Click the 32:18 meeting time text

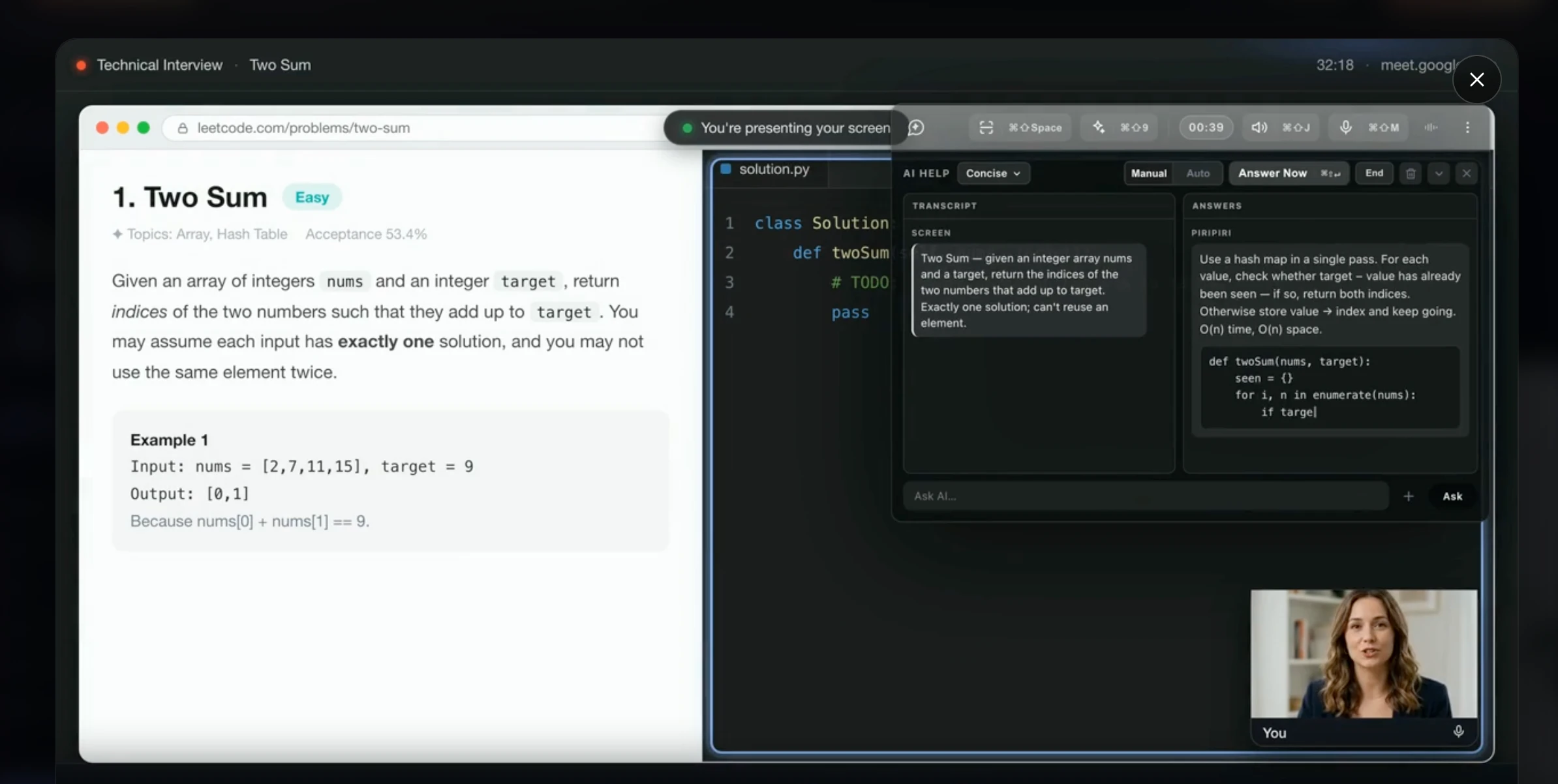(1335, 65)
